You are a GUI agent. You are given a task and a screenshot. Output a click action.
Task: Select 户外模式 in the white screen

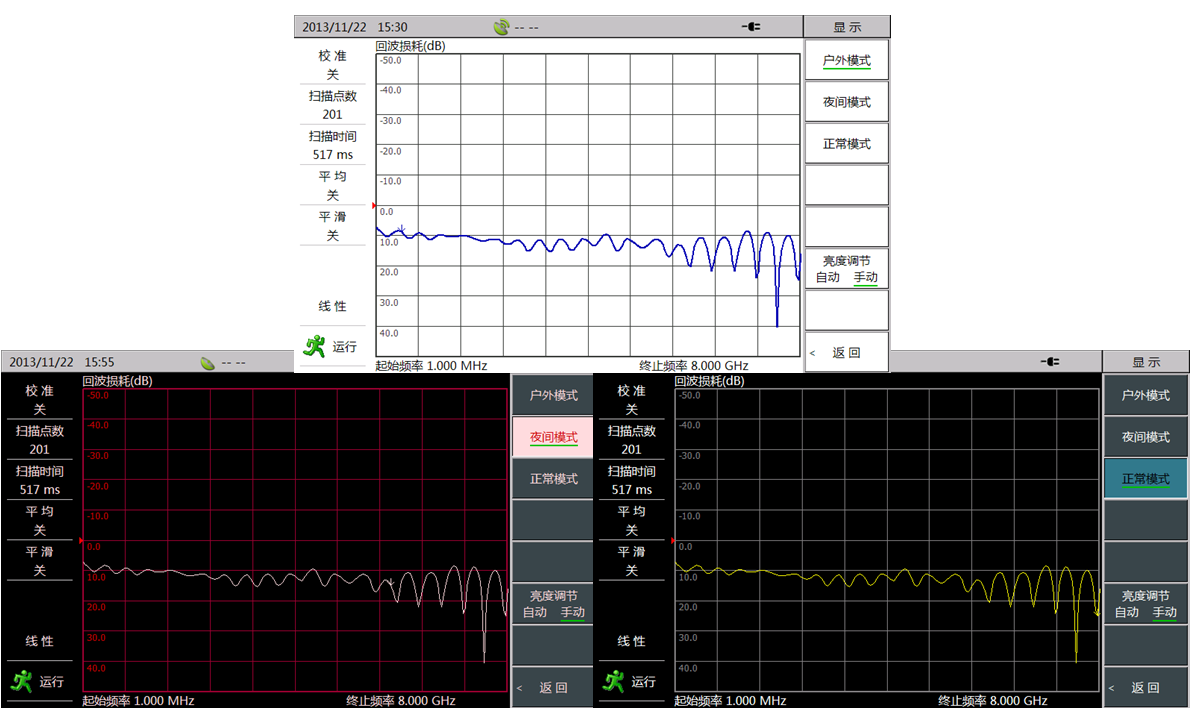[x=846, y=61]
